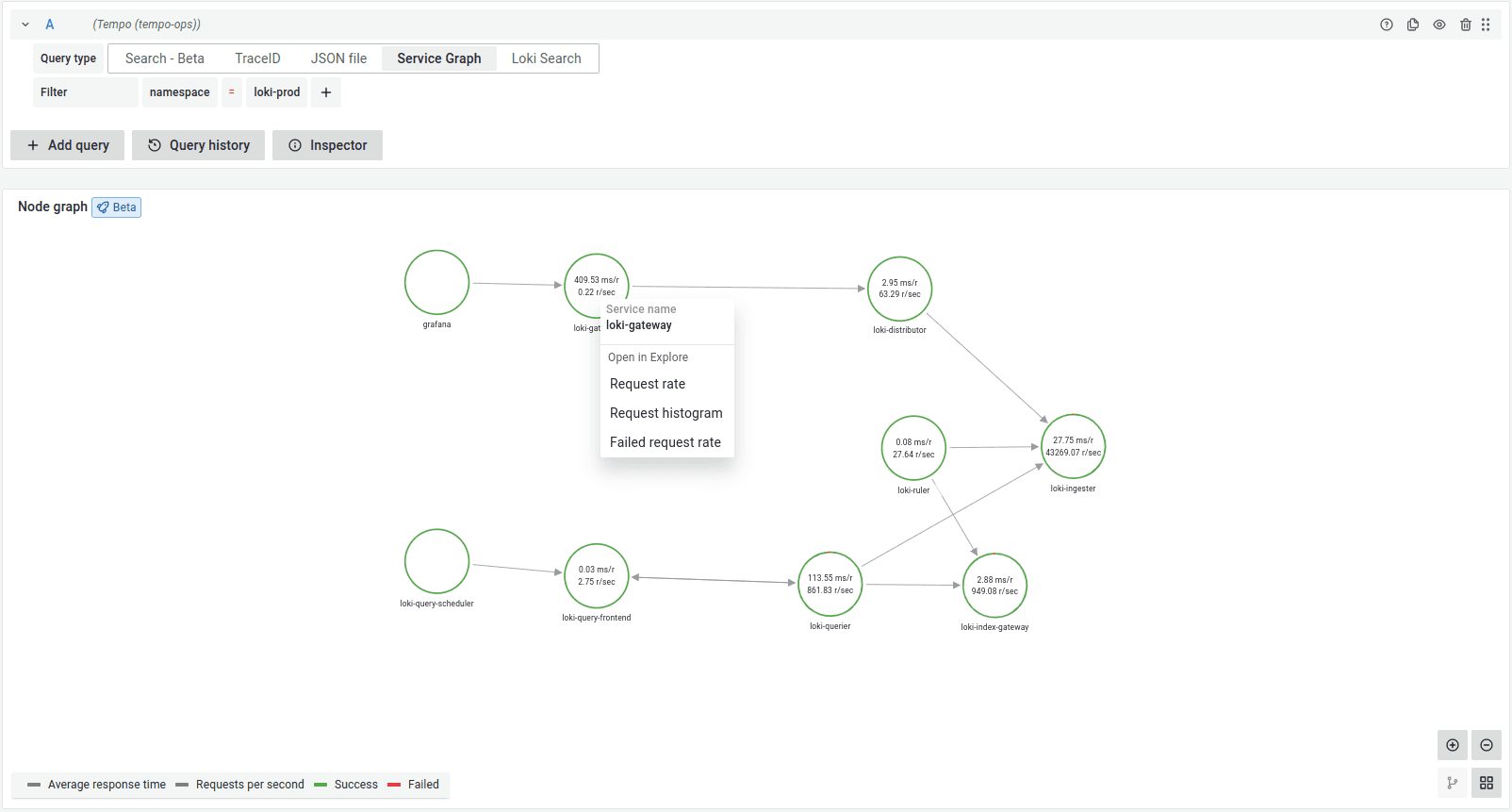Delete query A with the trash icon
1512x812 pixels.
tap(1465, 25)
